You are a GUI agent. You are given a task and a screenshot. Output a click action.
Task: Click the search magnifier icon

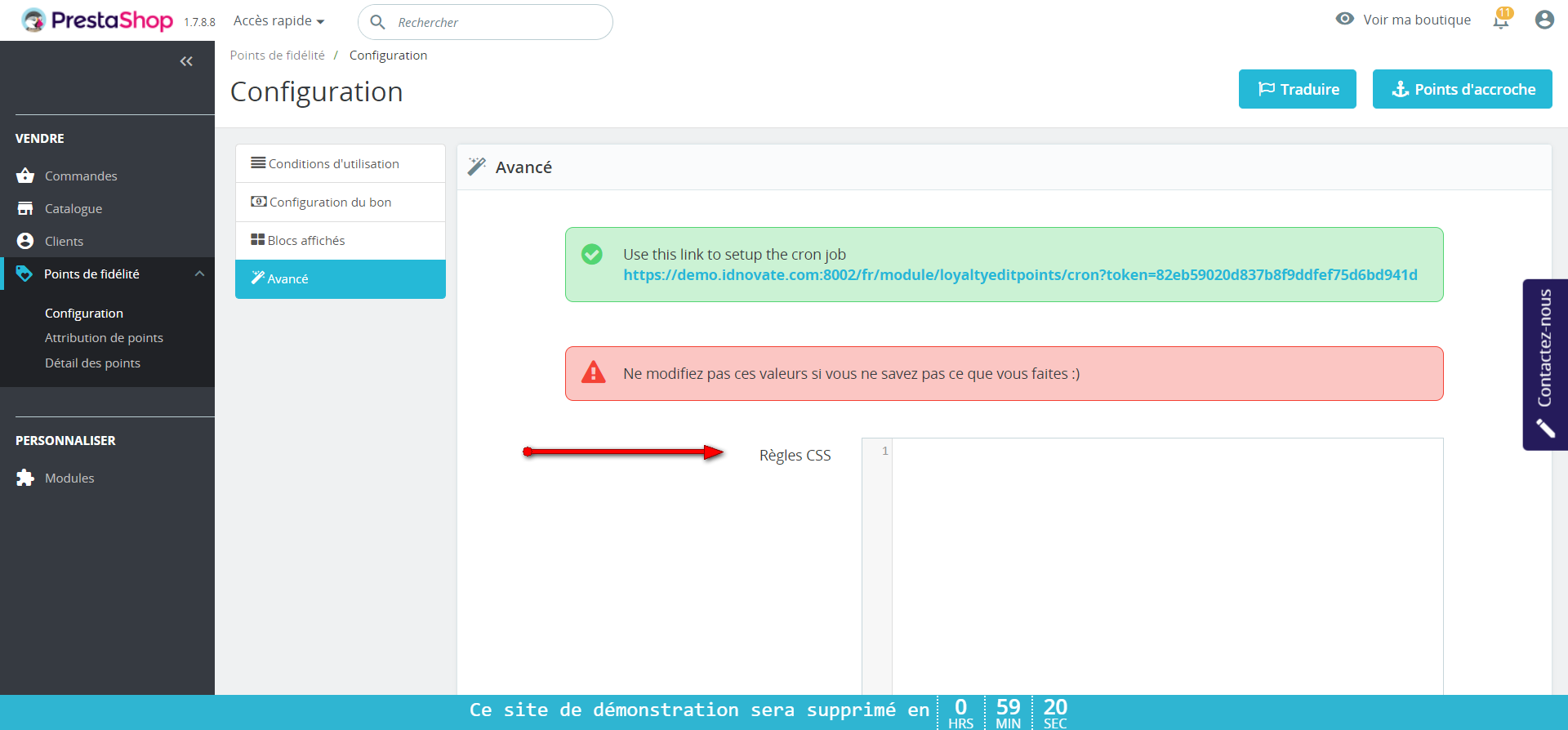377,22
